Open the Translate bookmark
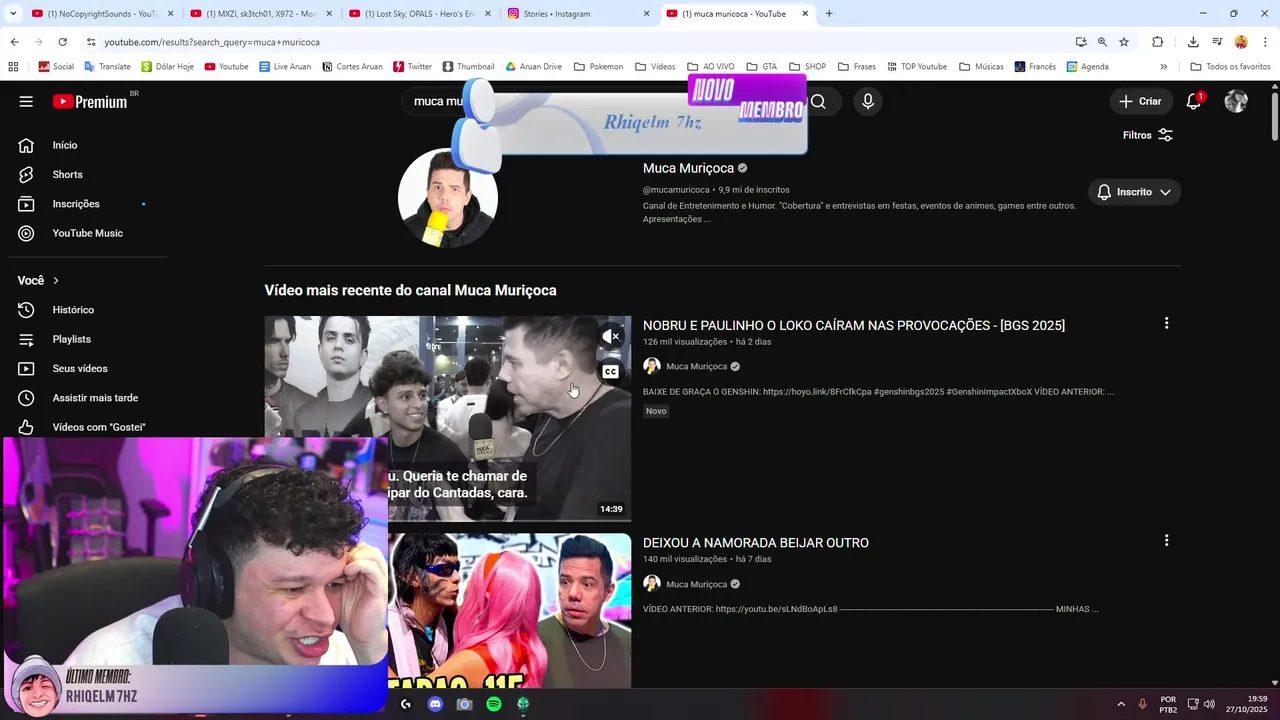Viewport: 1280px width, 720px height. (107, 67)
